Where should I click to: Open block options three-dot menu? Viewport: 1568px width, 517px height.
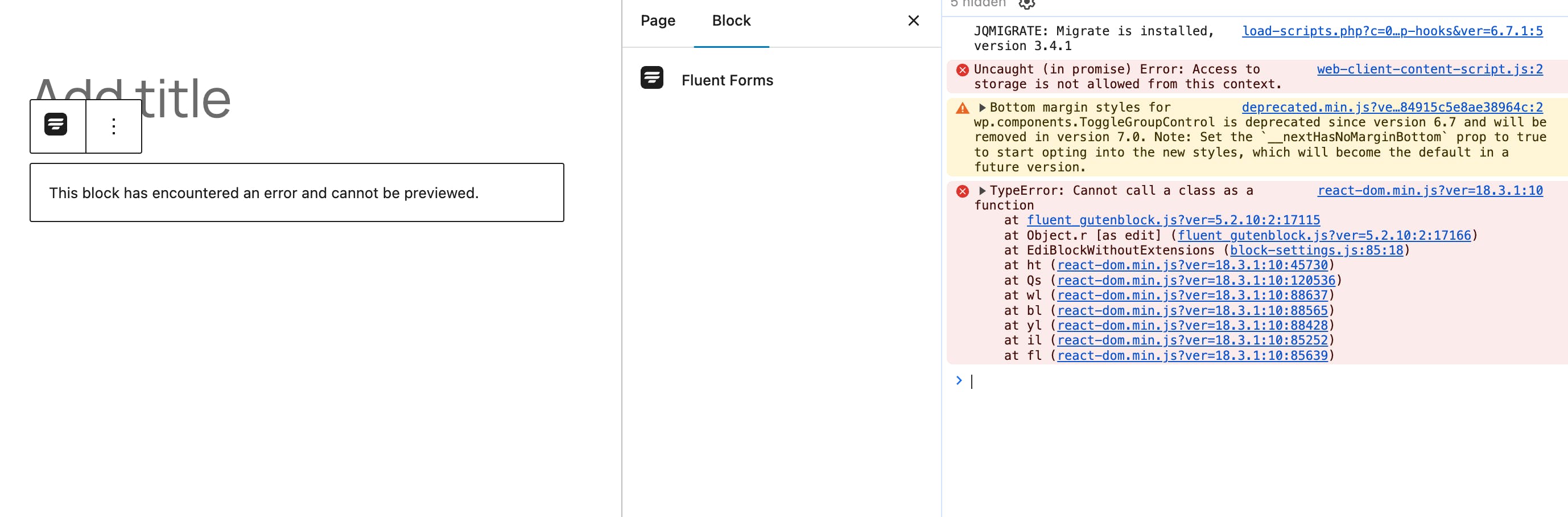click(x=113, y=126)
